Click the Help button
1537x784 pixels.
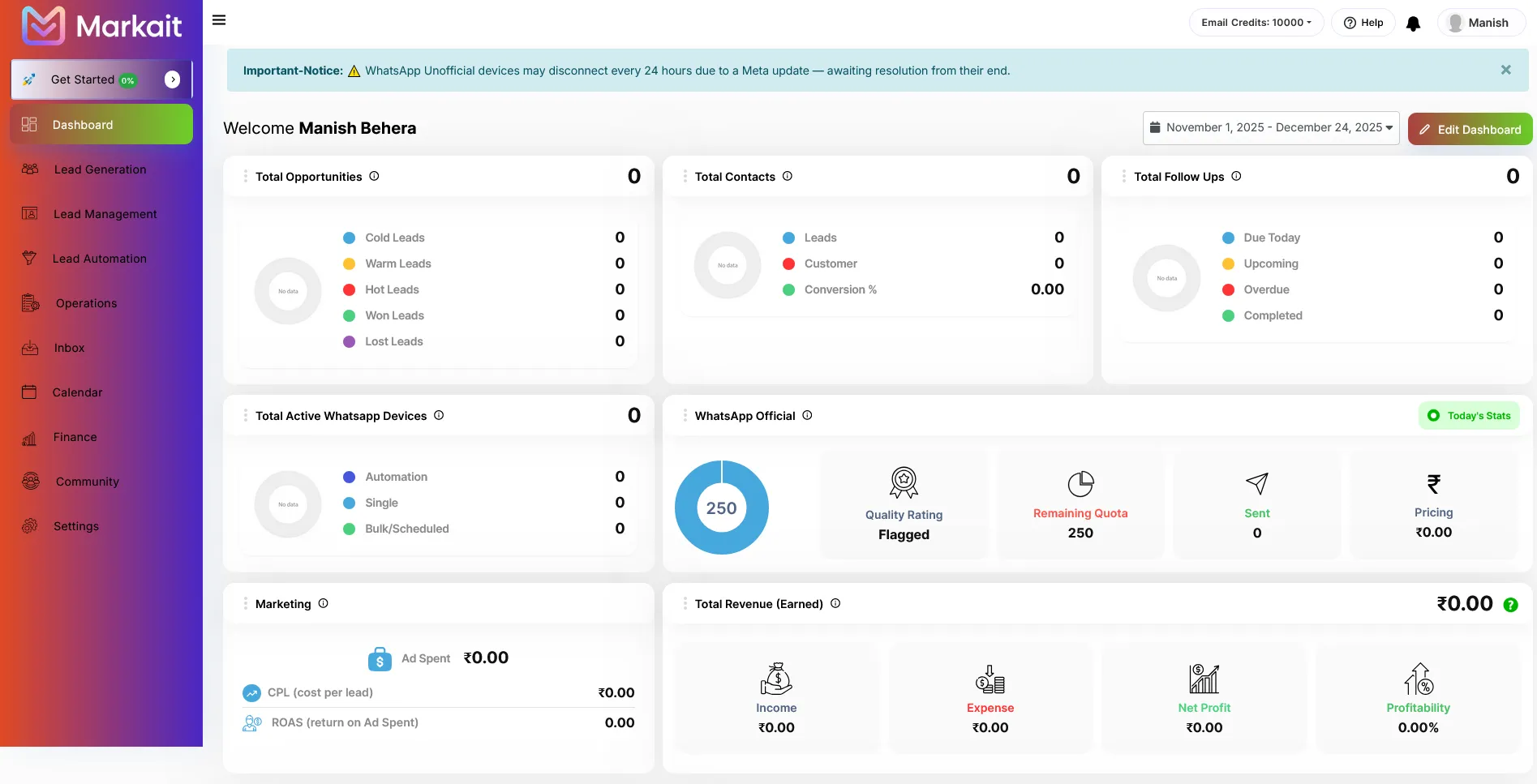1363,23
